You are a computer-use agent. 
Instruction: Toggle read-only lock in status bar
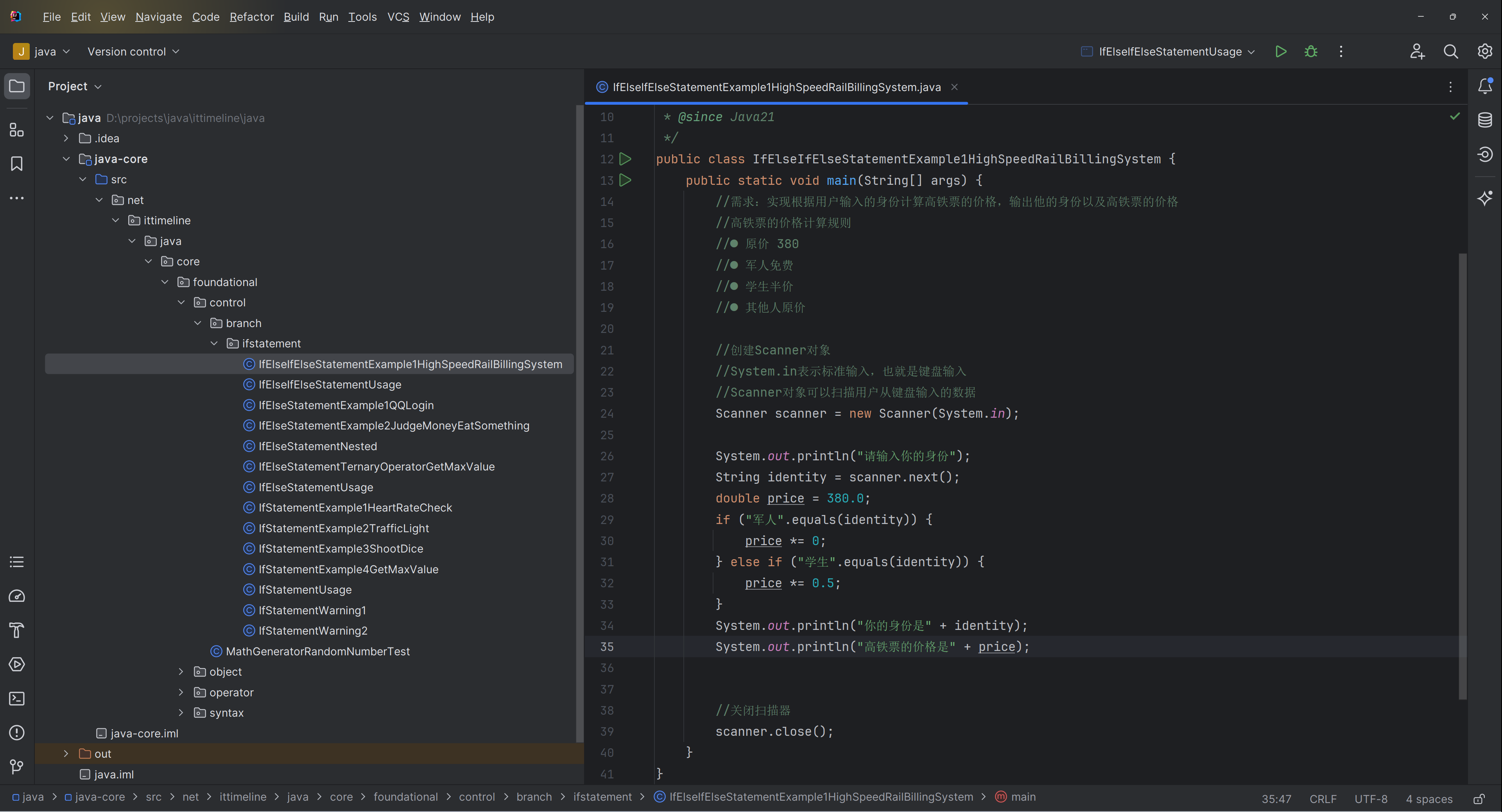1479,799
